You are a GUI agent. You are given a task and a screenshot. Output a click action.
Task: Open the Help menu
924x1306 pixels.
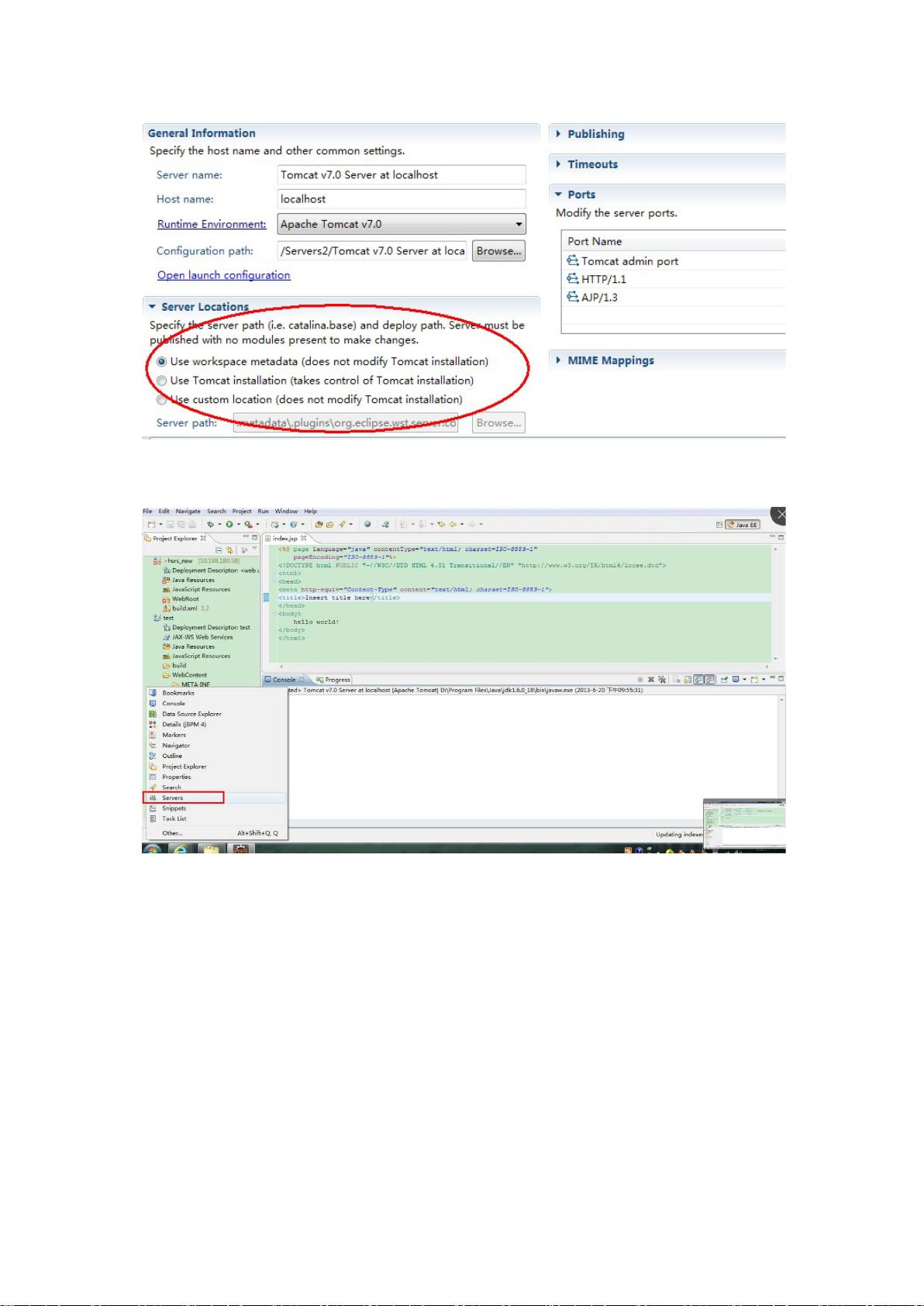coord(310,512)
